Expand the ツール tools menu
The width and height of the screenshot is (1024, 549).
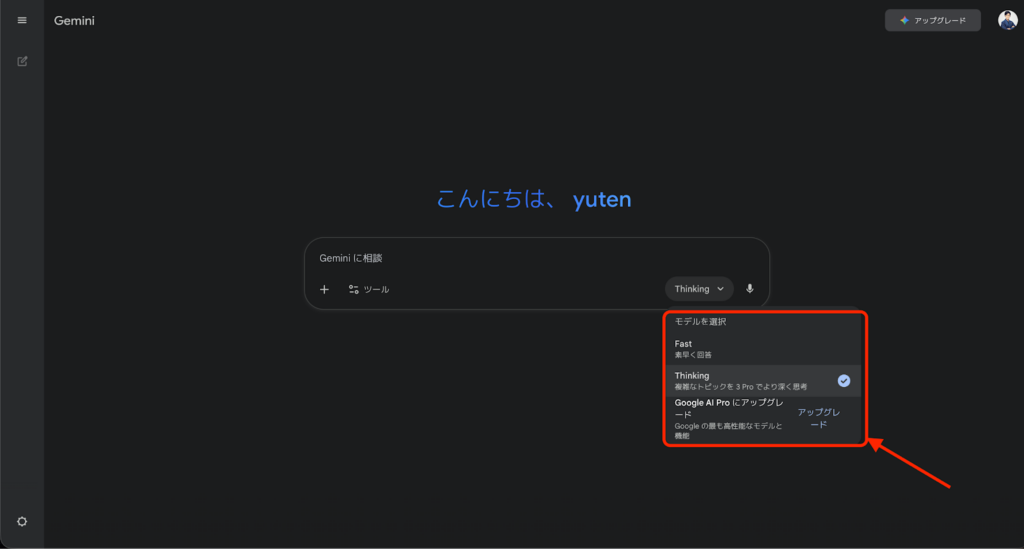click(x=376, y=289)
